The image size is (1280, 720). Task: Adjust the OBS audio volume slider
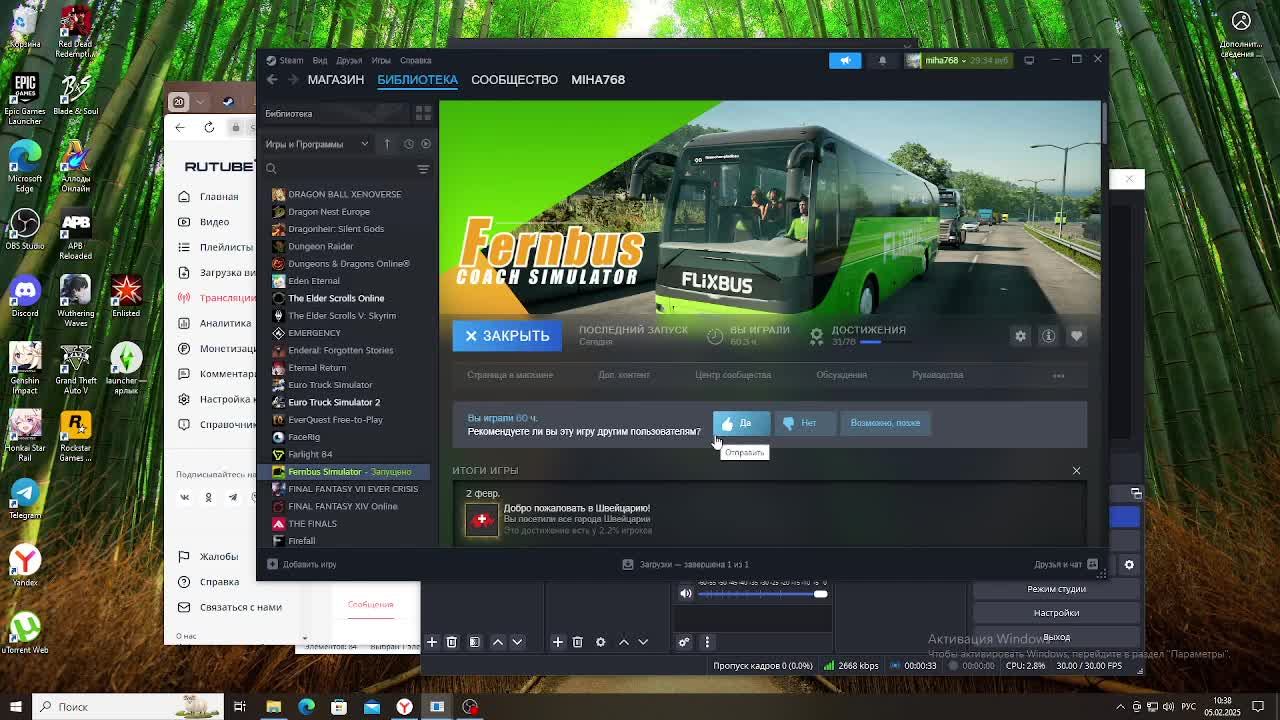pyautogui.click(x=763, y=594)
